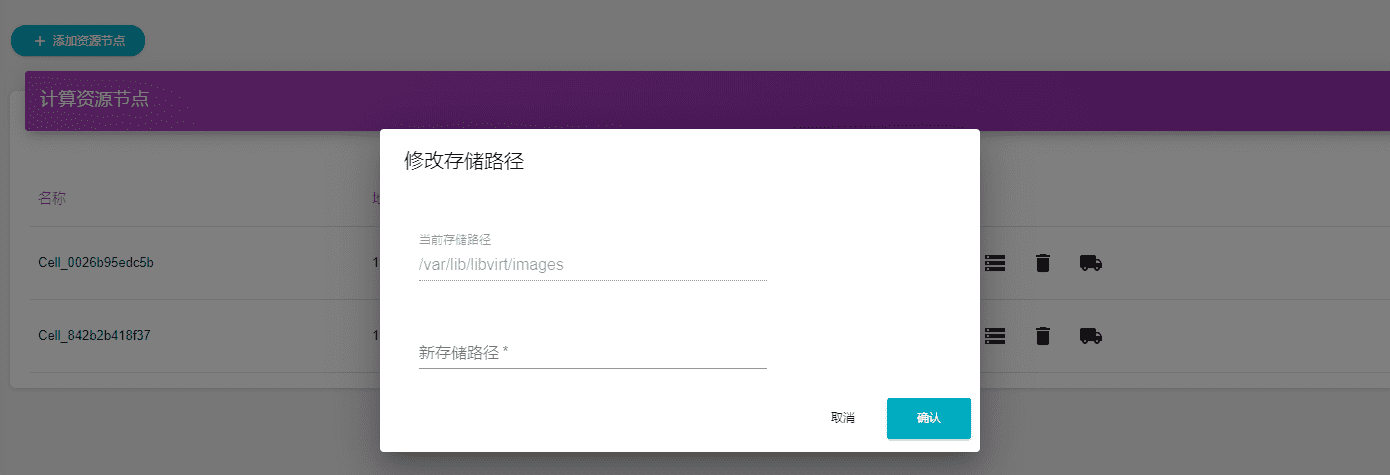Click the 计算资源节点 purple header banner
Image resolution: width=1390 pixels, height=475 pixels.
pos(200,100)
